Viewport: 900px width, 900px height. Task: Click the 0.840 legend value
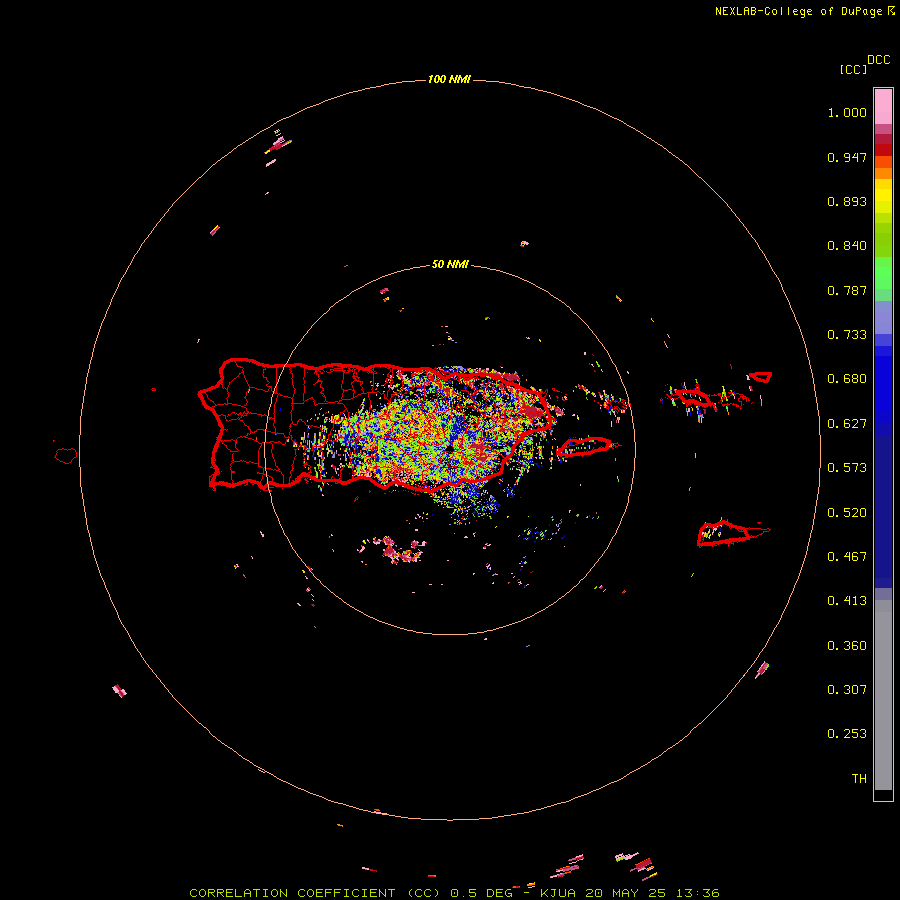coord(847,246)
